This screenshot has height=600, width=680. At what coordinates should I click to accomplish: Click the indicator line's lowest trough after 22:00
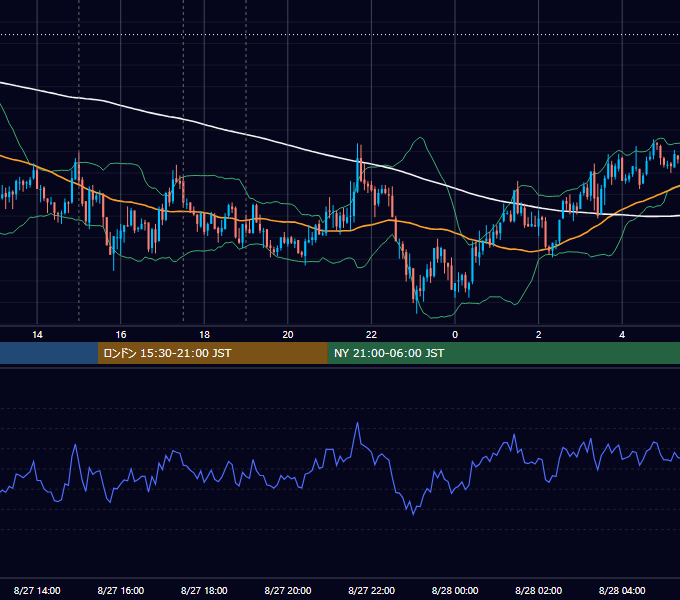(413, 514)
